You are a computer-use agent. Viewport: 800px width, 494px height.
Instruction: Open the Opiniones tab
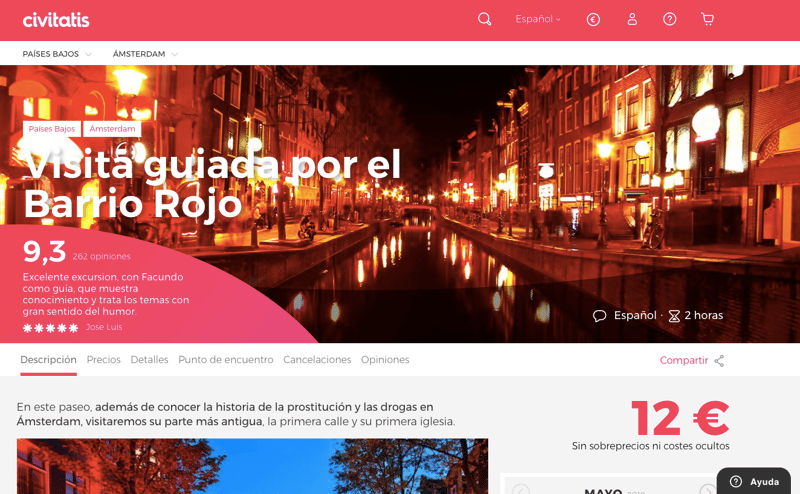tap(385, 360)
